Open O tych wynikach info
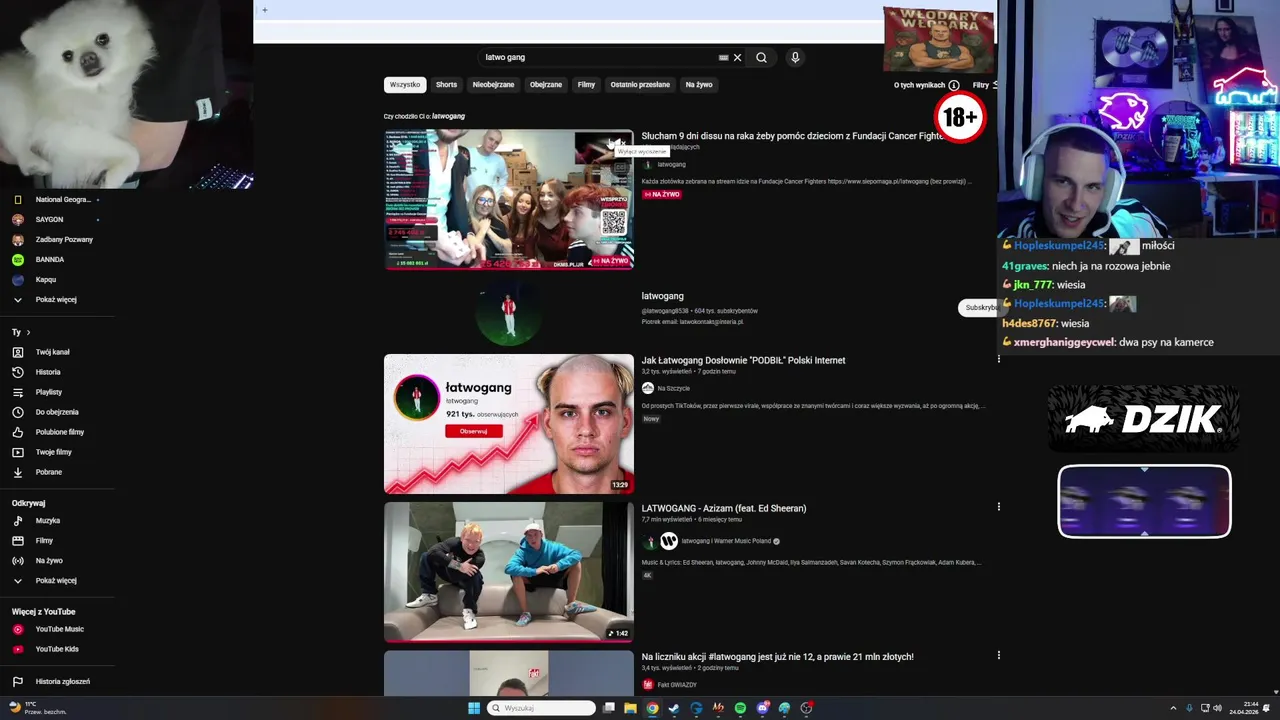 click(926, 85)
